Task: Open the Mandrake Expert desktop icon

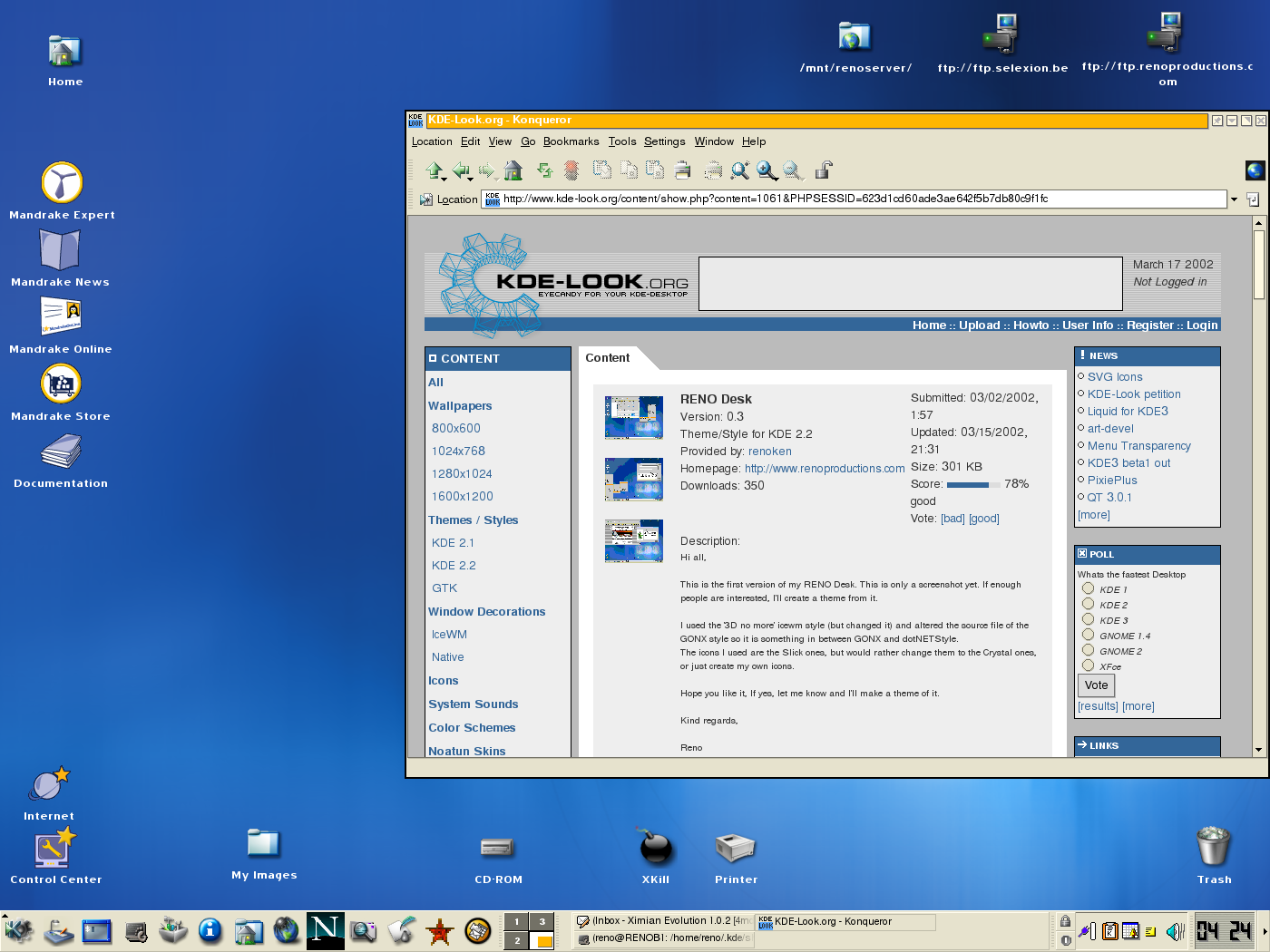Action: pyautogui.click(x=62, y=182)
